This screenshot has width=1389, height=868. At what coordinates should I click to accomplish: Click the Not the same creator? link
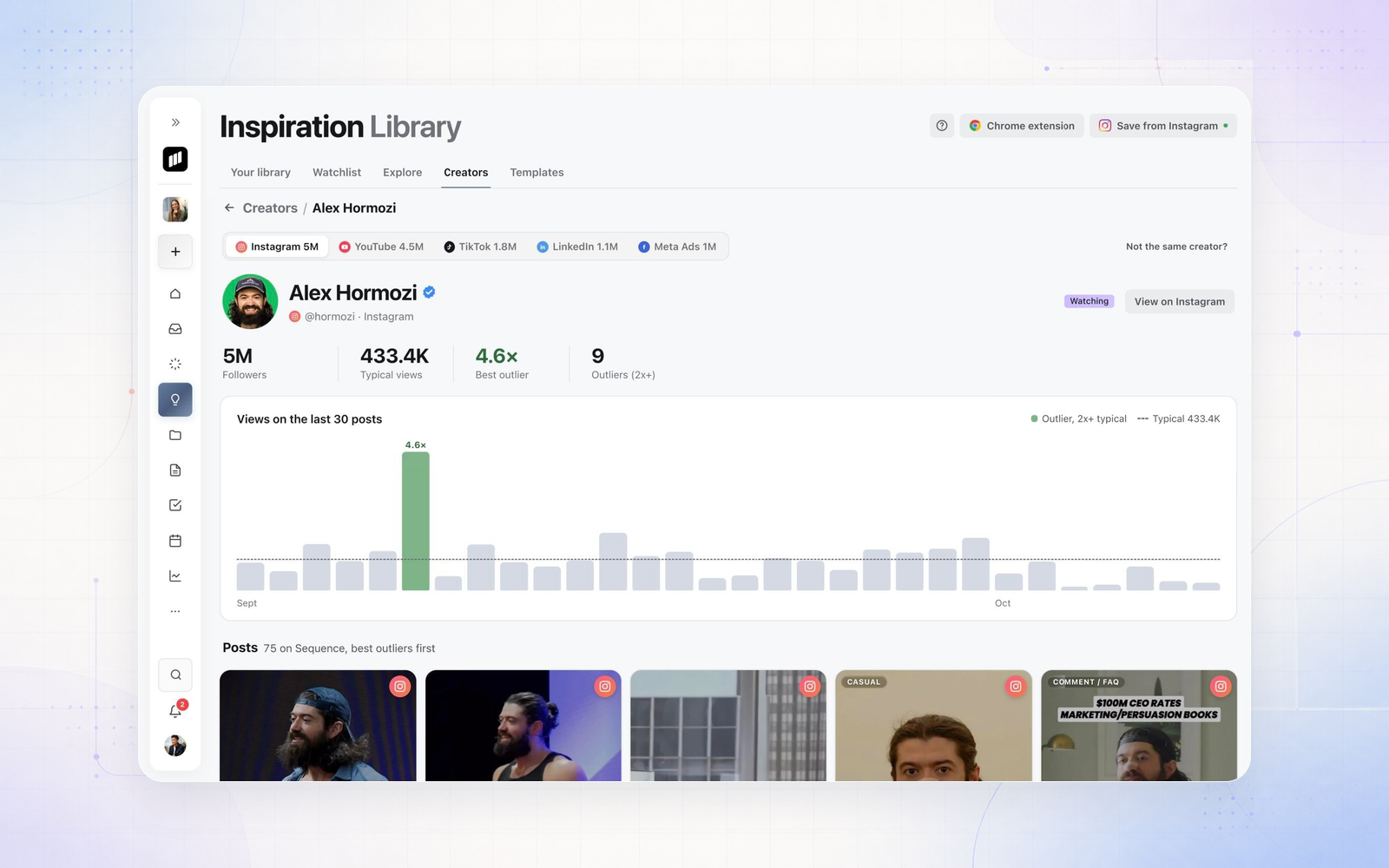coord(1176,247)
